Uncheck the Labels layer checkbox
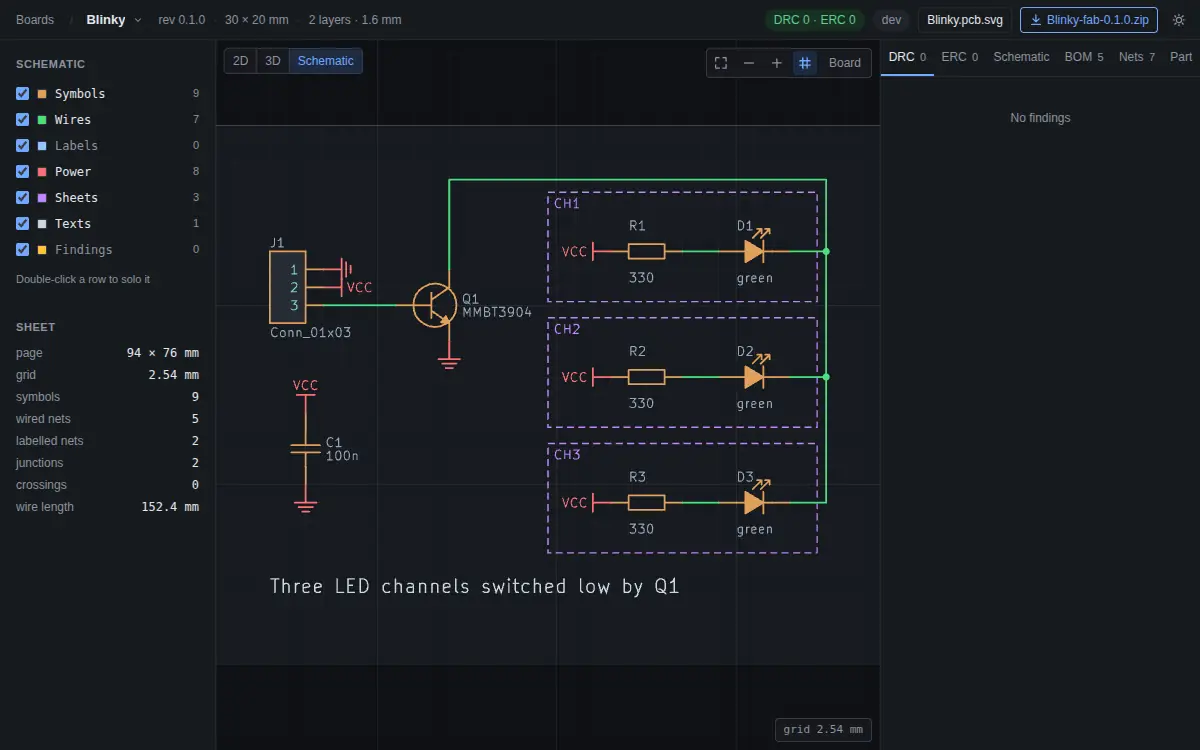This screenshot has height=750, width=1200. pos(22,145)
